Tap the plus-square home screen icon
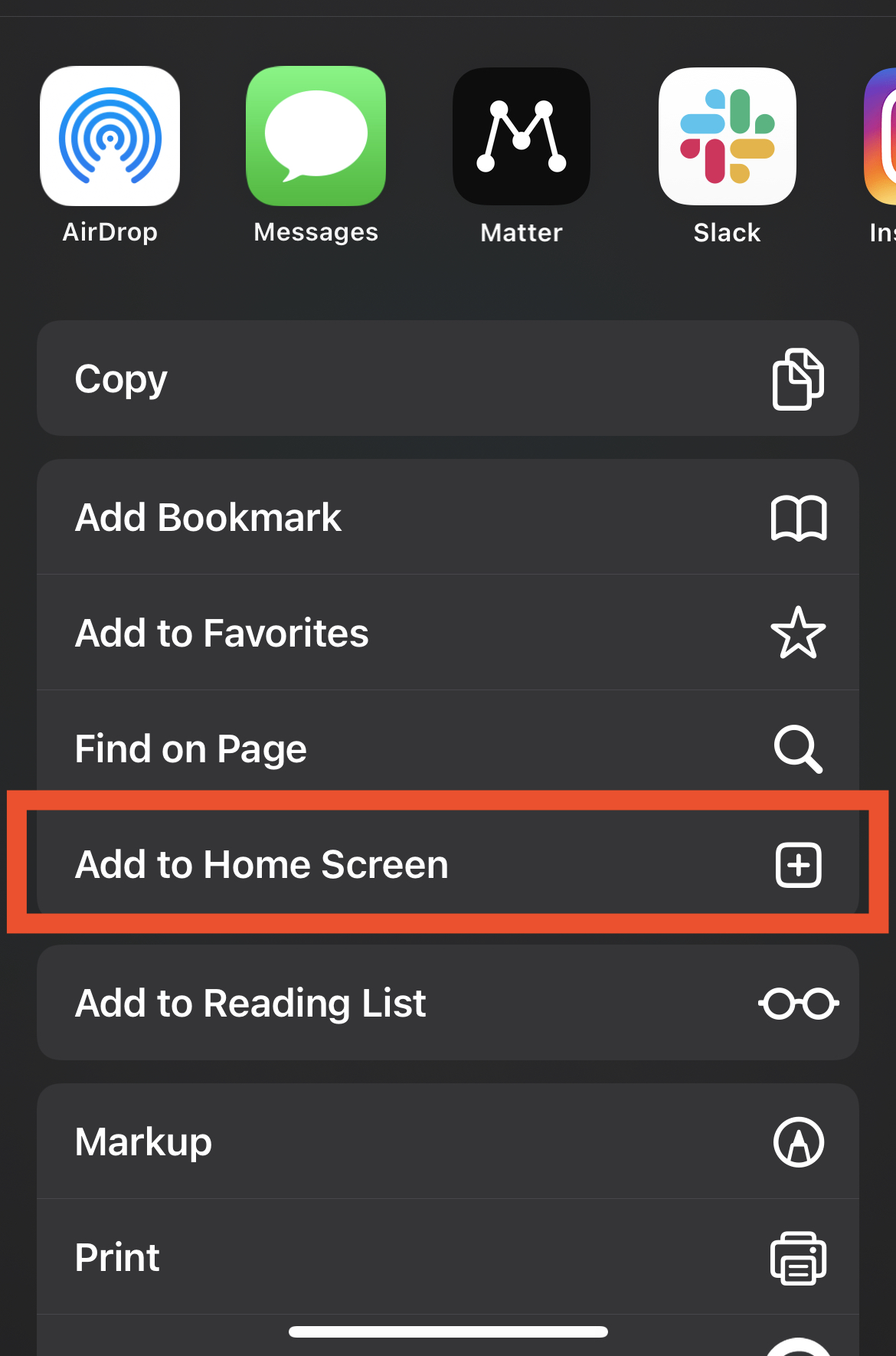 click(x=798, y=865)
